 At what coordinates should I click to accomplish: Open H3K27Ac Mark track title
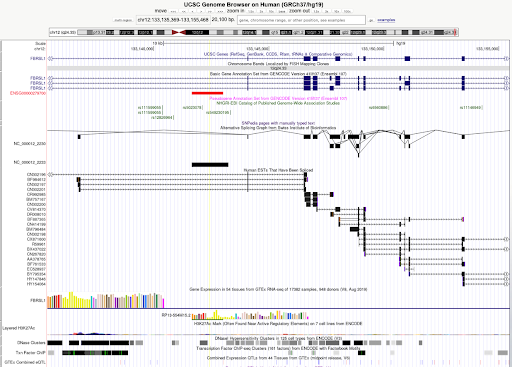point(278,324)
